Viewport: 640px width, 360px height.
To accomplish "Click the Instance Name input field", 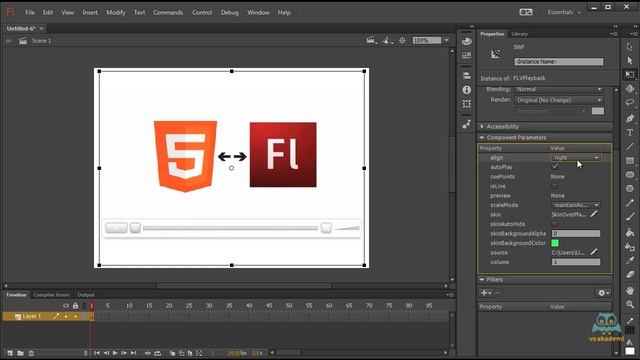I will [558, 62].
